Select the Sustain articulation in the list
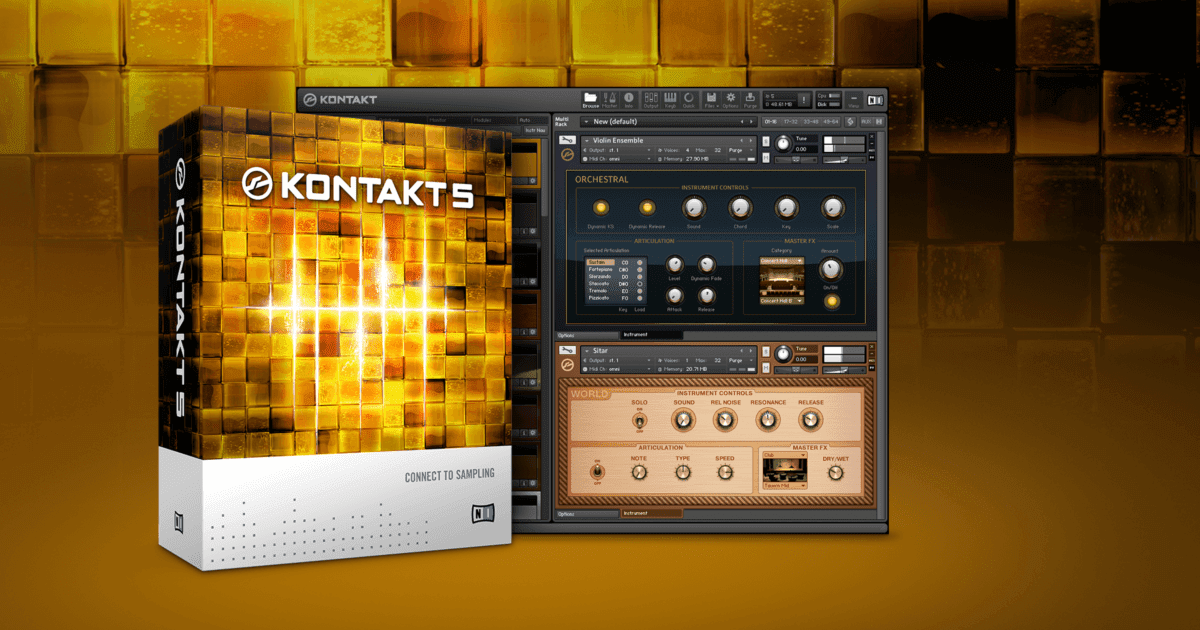 [x=600, y=262]
